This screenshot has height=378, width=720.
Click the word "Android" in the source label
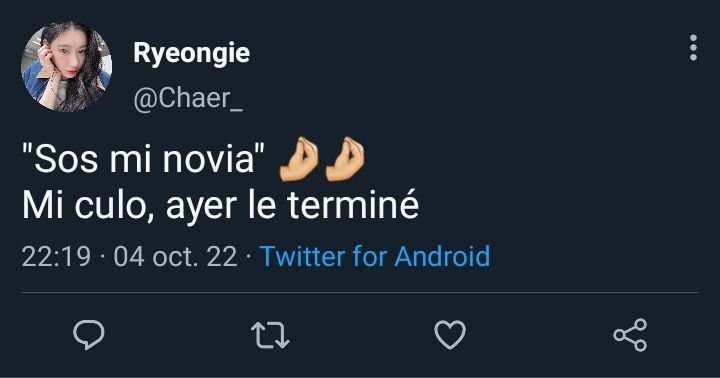(x=442, y=256)
